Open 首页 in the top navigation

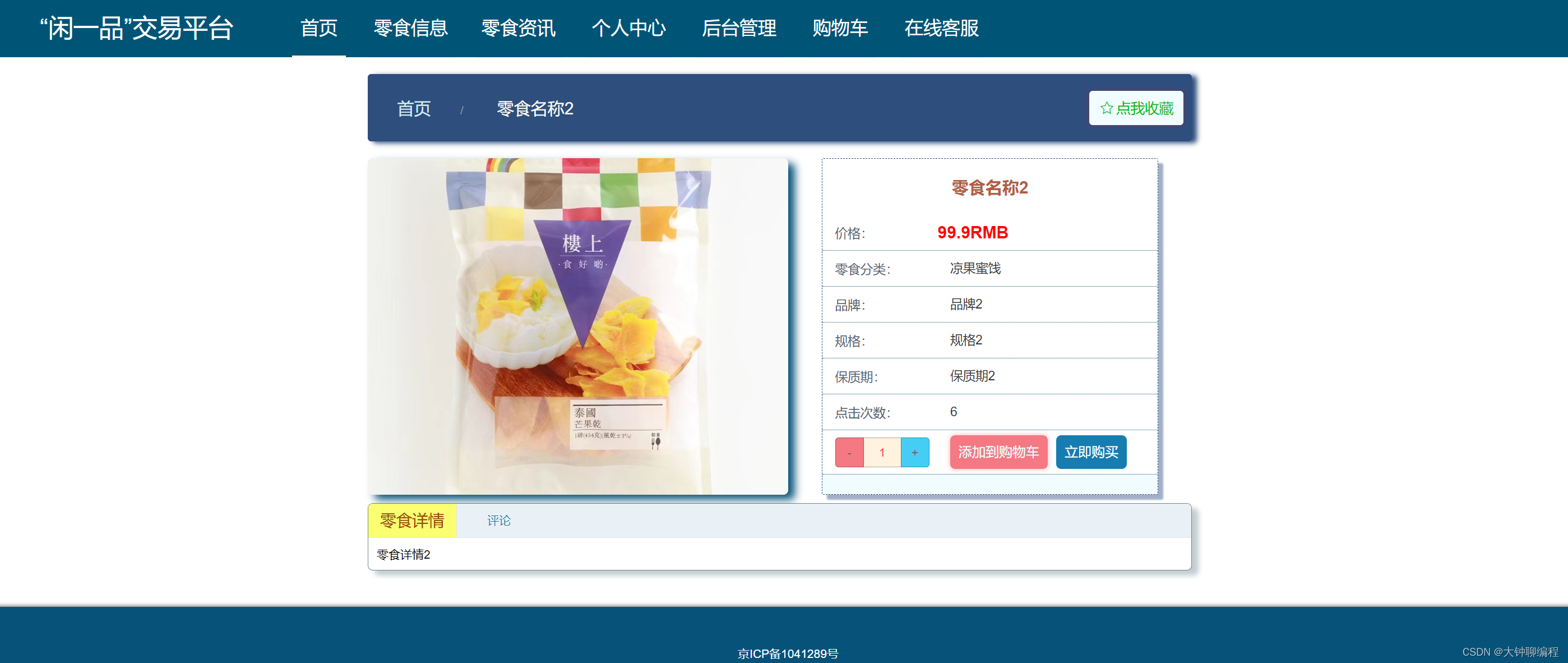pos(318,28)
